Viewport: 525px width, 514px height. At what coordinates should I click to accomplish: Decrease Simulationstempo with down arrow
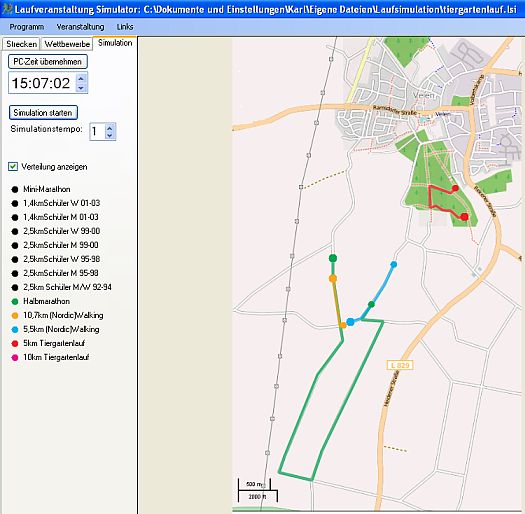[x=110, y=135]
